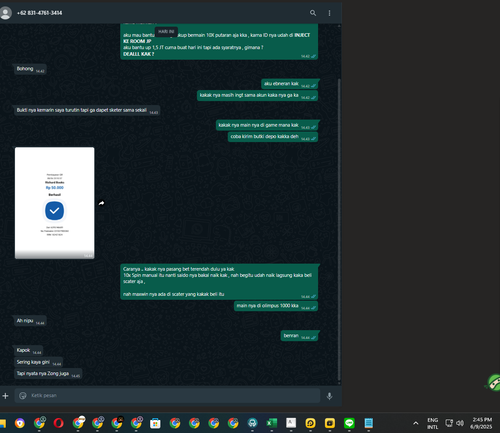Select message "main nya di olimpus 1000 kka"

click(x=276, y=306)
